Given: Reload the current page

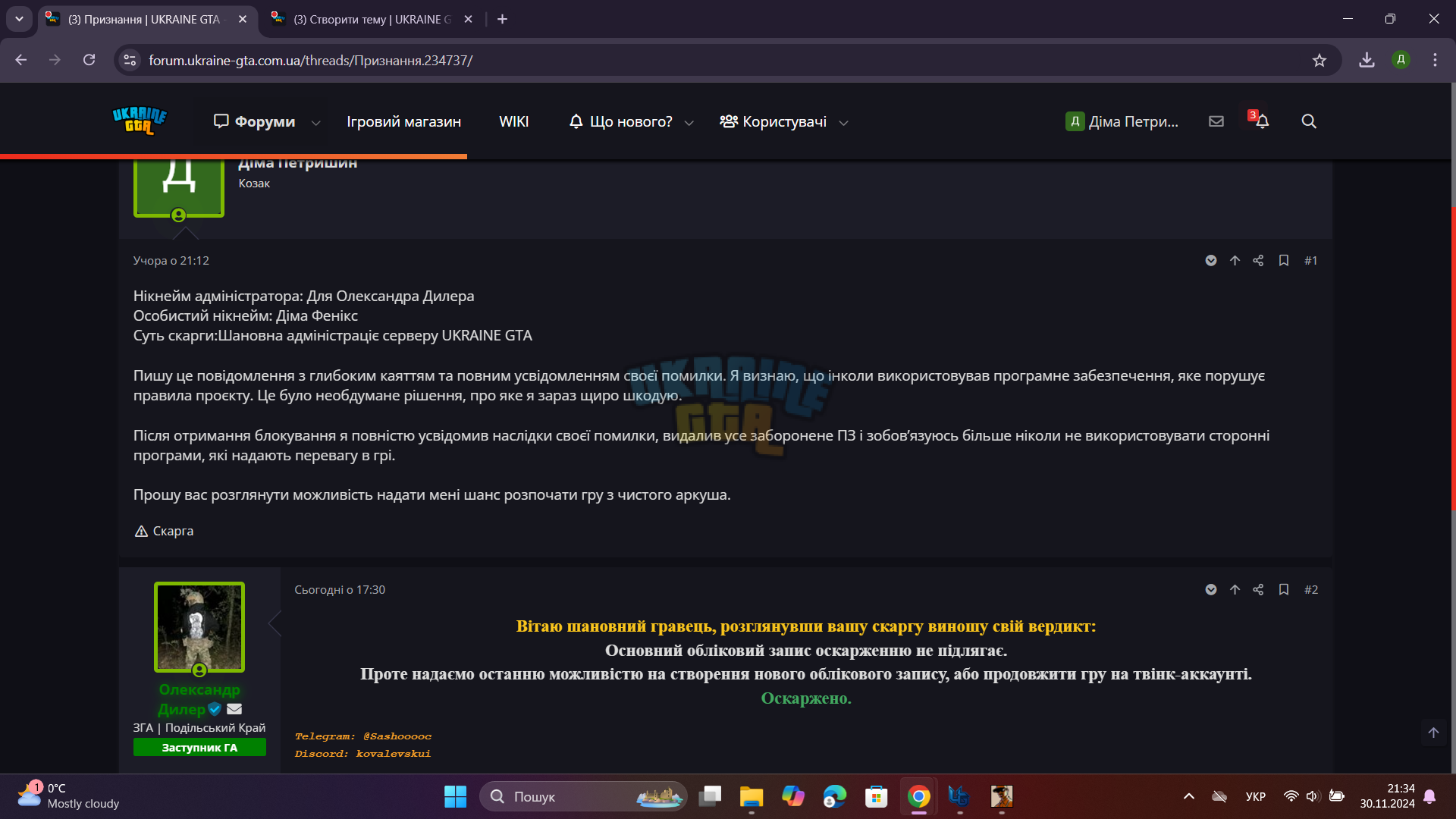Looking at the screenshot, I should [x=89, y=60].
